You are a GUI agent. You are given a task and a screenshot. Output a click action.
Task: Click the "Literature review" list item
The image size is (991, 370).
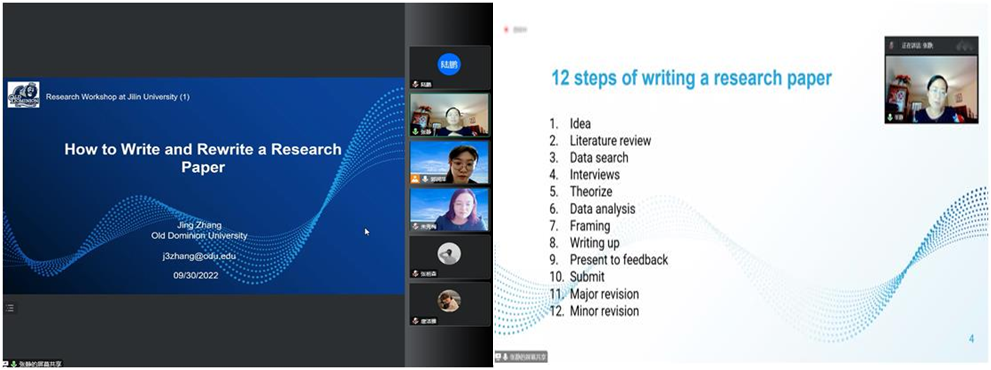610,140
